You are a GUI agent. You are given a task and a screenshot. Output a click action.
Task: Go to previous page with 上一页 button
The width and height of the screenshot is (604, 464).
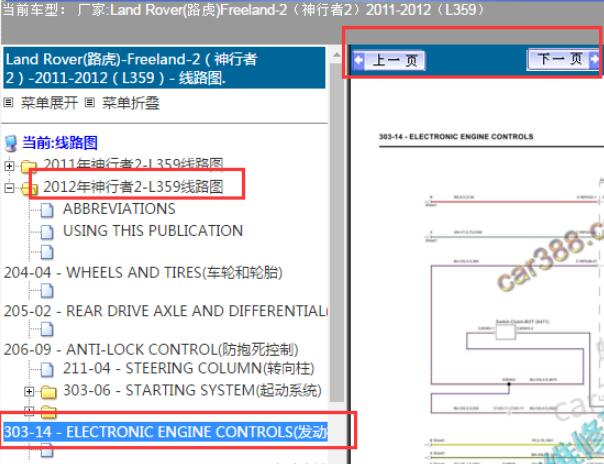(389, 60)
